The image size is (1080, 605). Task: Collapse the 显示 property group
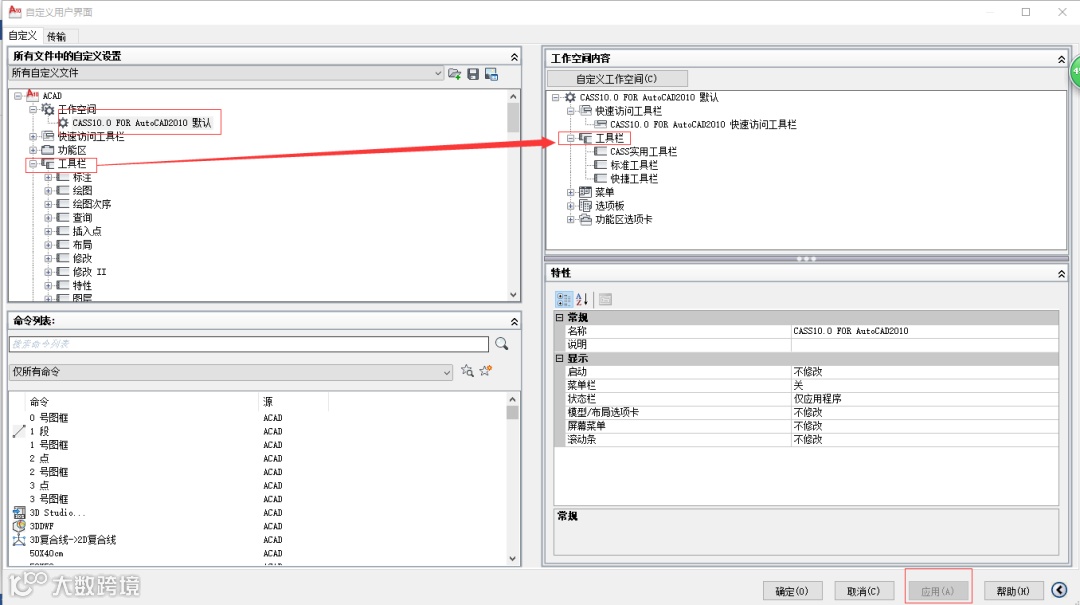pyautogui.click(x=559, y=358)
